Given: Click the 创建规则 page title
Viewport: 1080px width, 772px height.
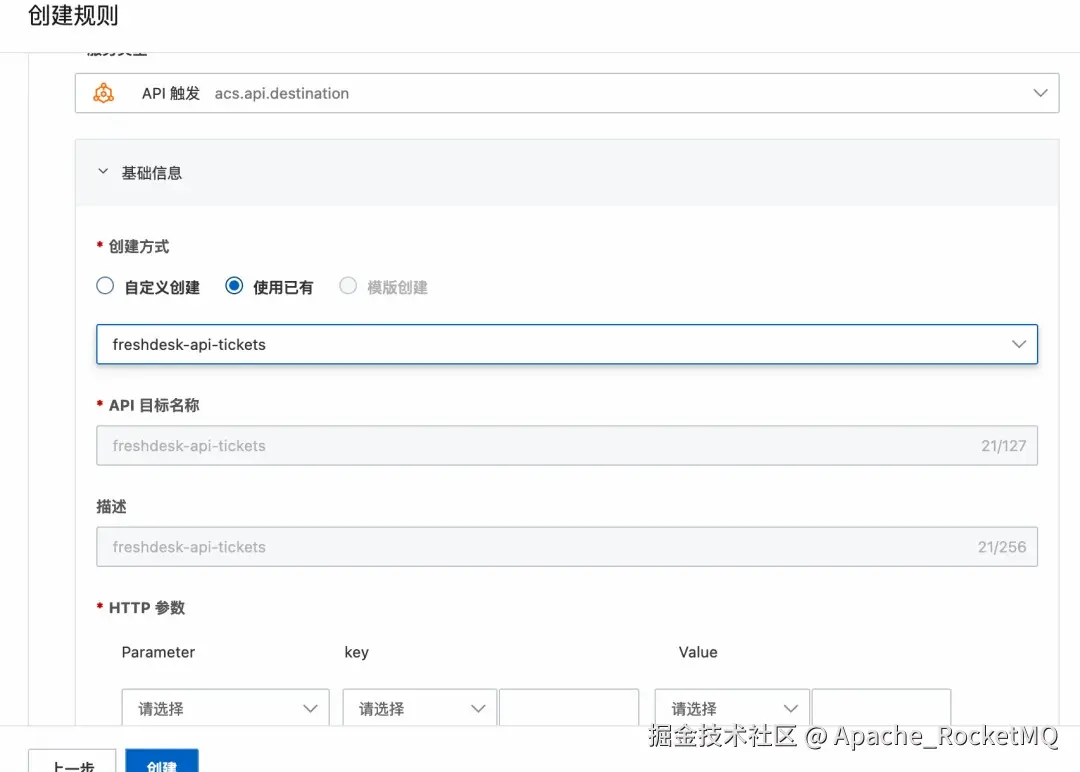Looking at the screenshot, I should (x=73, y=15).
